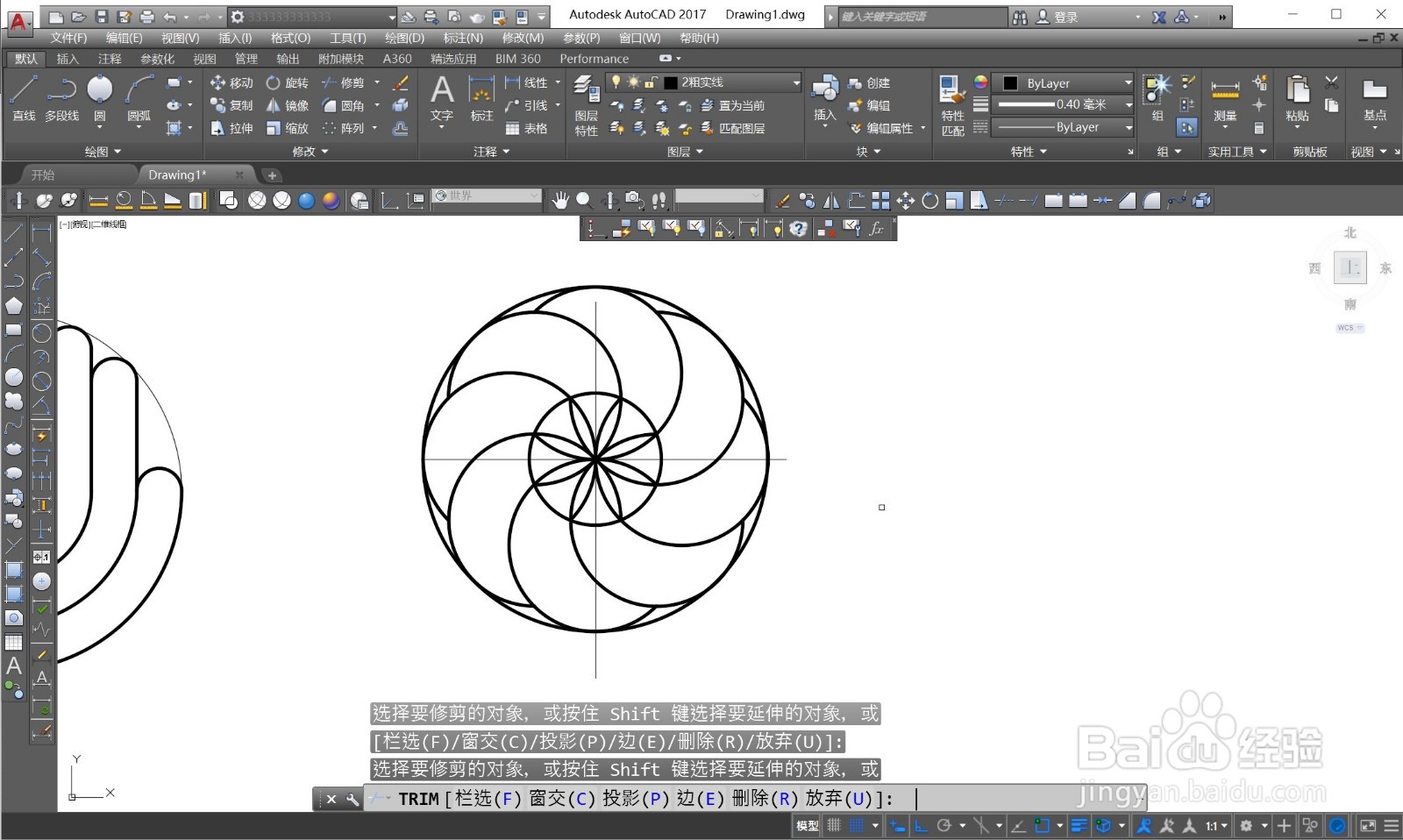Viewport: 1403px width, 840px height.
Task: Toggle grid display in status bar
Action: click(834, 825)
